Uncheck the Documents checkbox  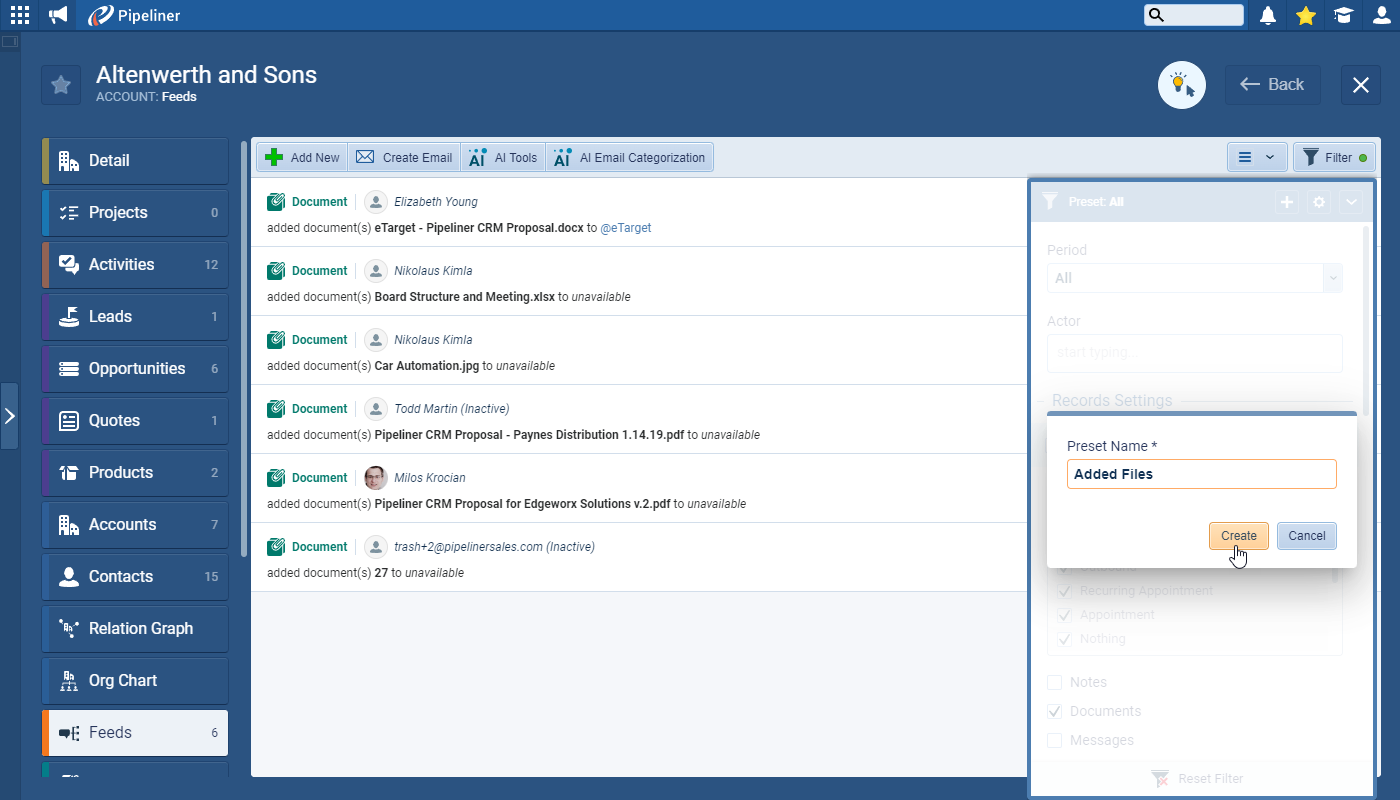click(x=1055, y=712)
